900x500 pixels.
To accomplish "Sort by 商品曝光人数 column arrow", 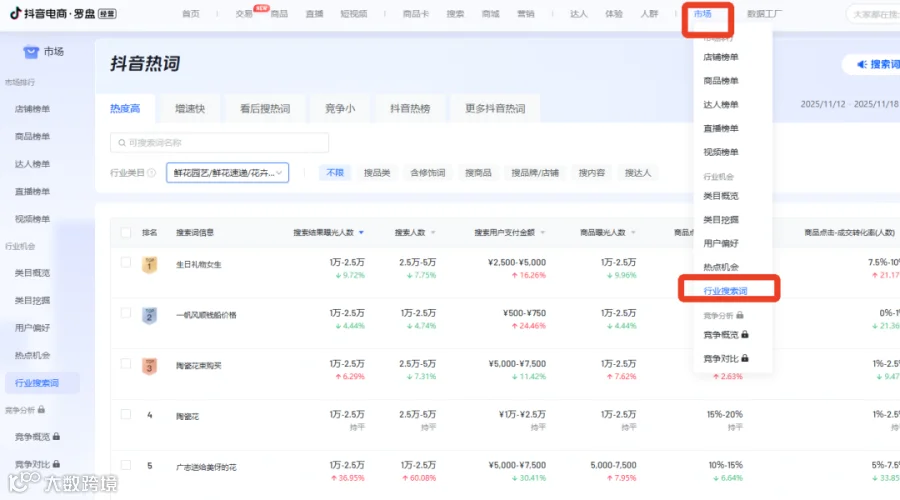I will [x=633, y=232].
